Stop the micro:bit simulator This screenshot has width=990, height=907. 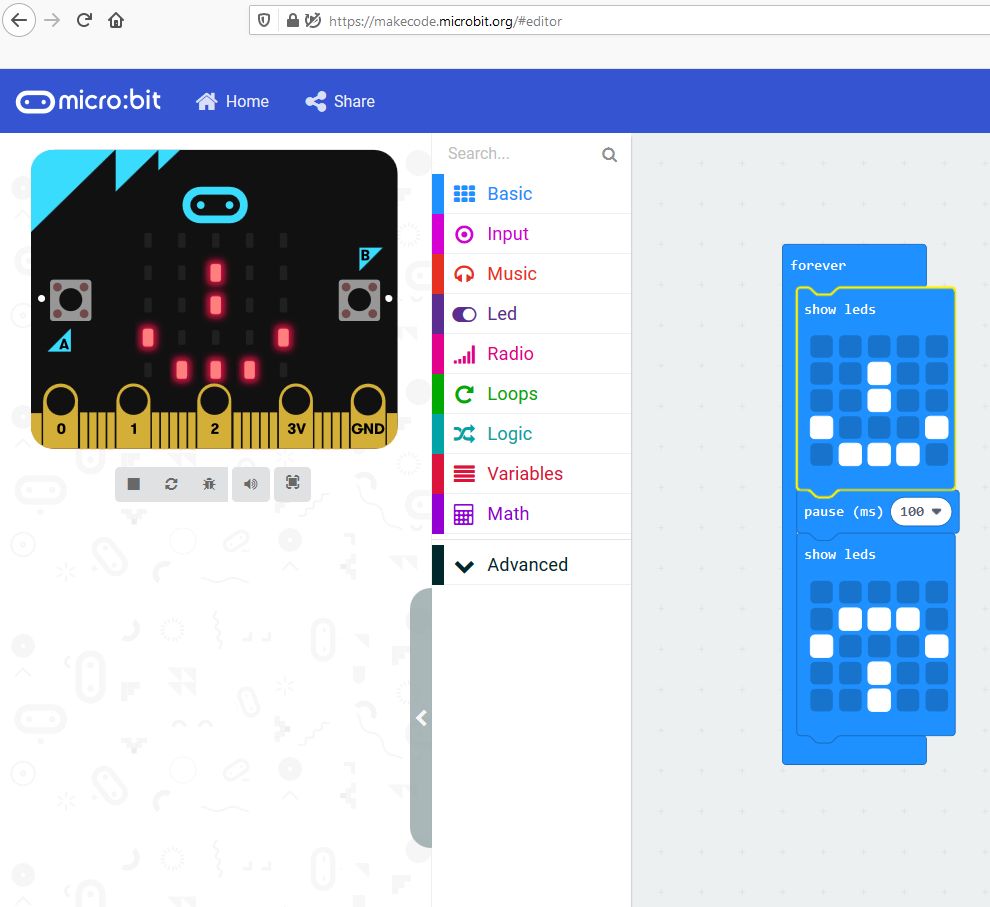pyautogui.click(x=134, y=484)
